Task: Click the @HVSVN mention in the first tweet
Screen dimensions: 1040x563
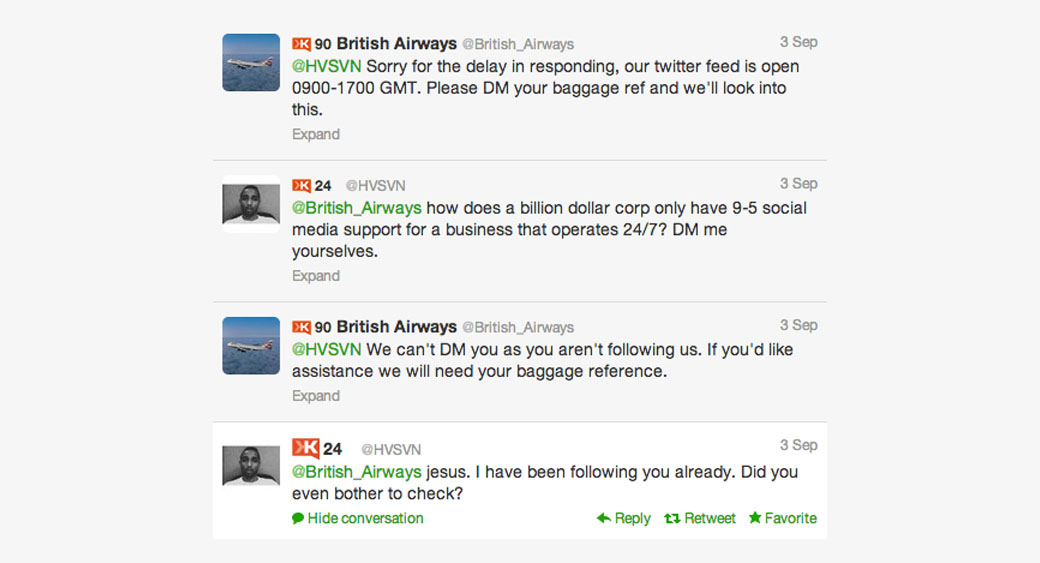Action: 326,67
